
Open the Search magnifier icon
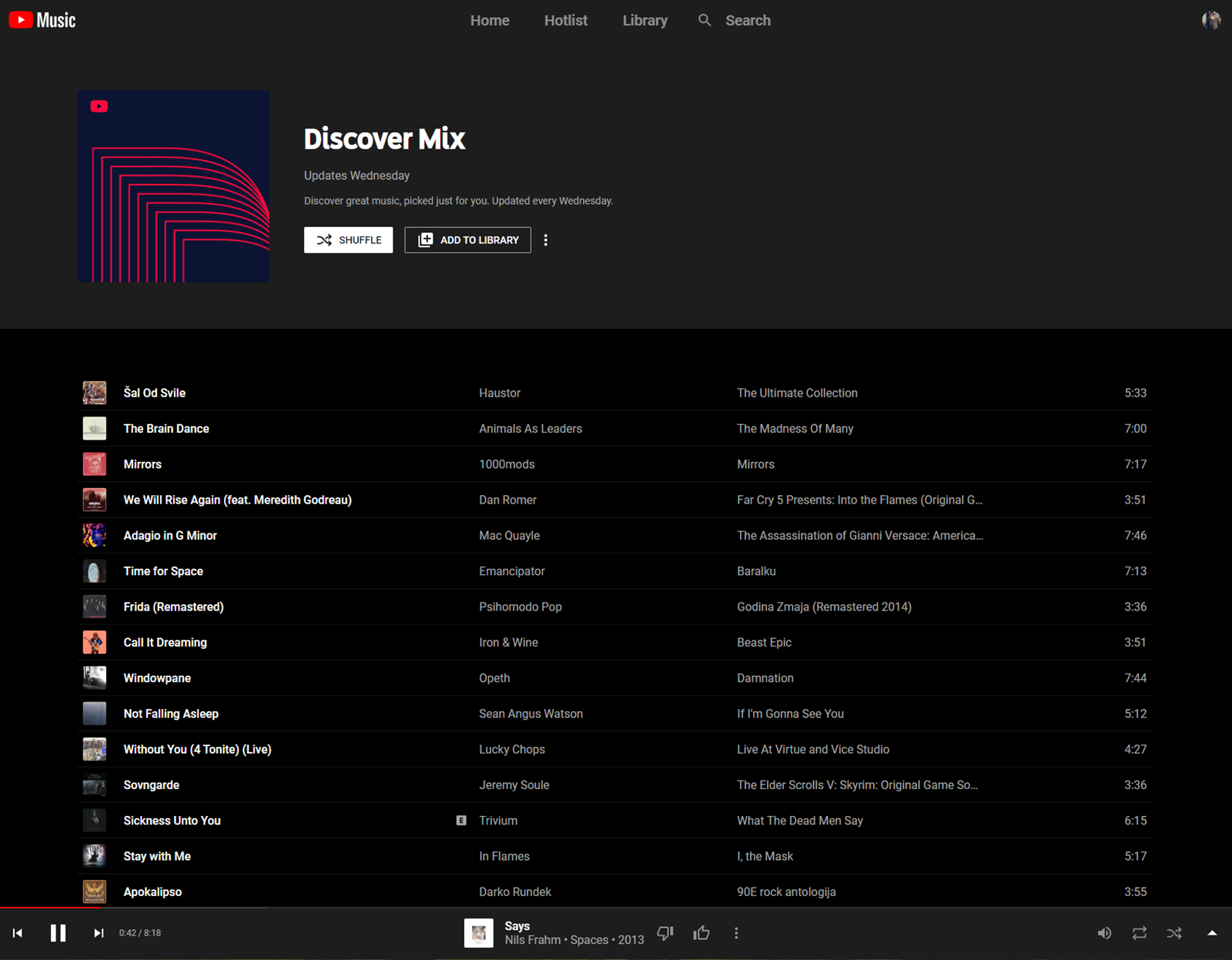(705, 20)
